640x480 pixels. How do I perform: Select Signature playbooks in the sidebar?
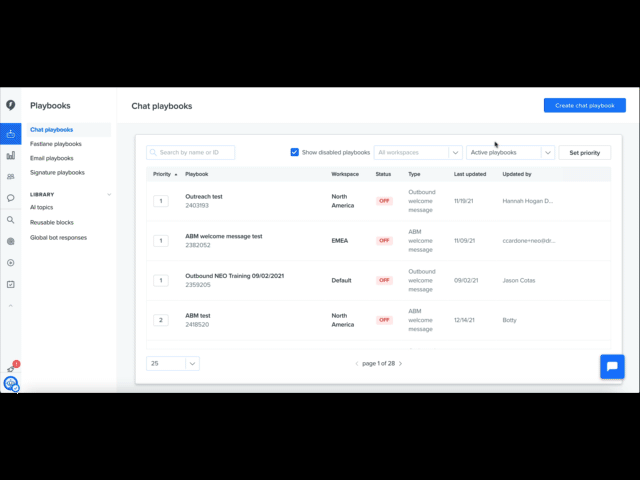pyautogui.click(x=57, y=173)
